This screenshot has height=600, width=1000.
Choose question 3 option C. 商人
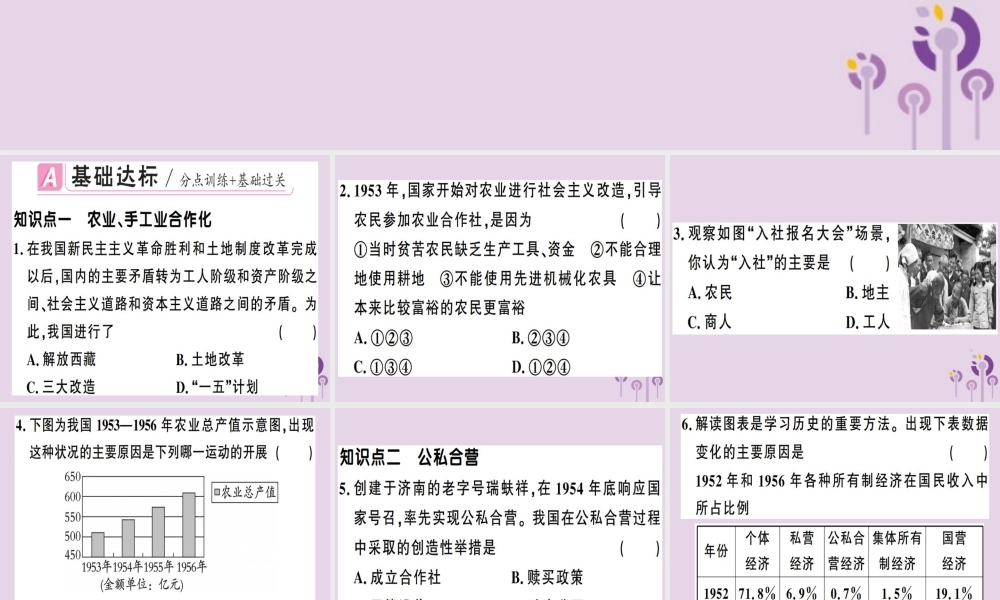710,322
